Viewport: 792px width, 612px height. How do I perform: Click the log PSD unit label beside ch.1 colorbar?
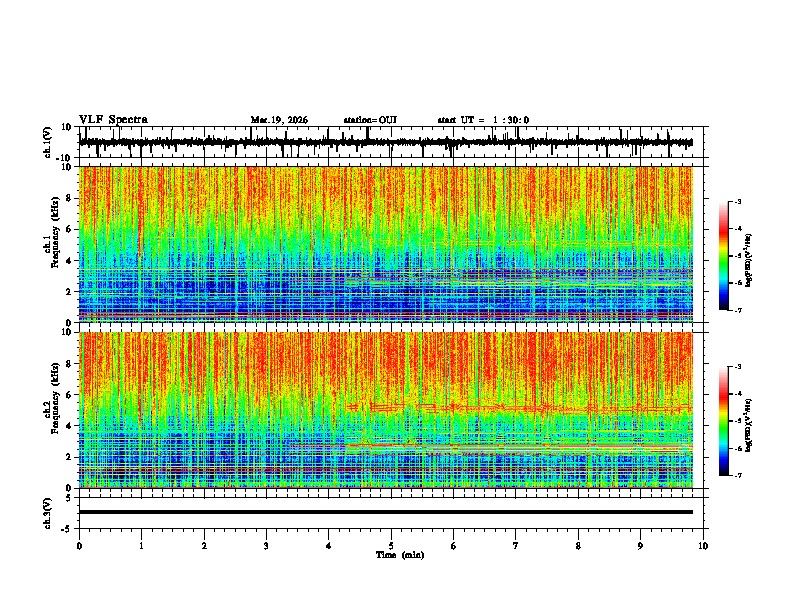tap(749, 261)
